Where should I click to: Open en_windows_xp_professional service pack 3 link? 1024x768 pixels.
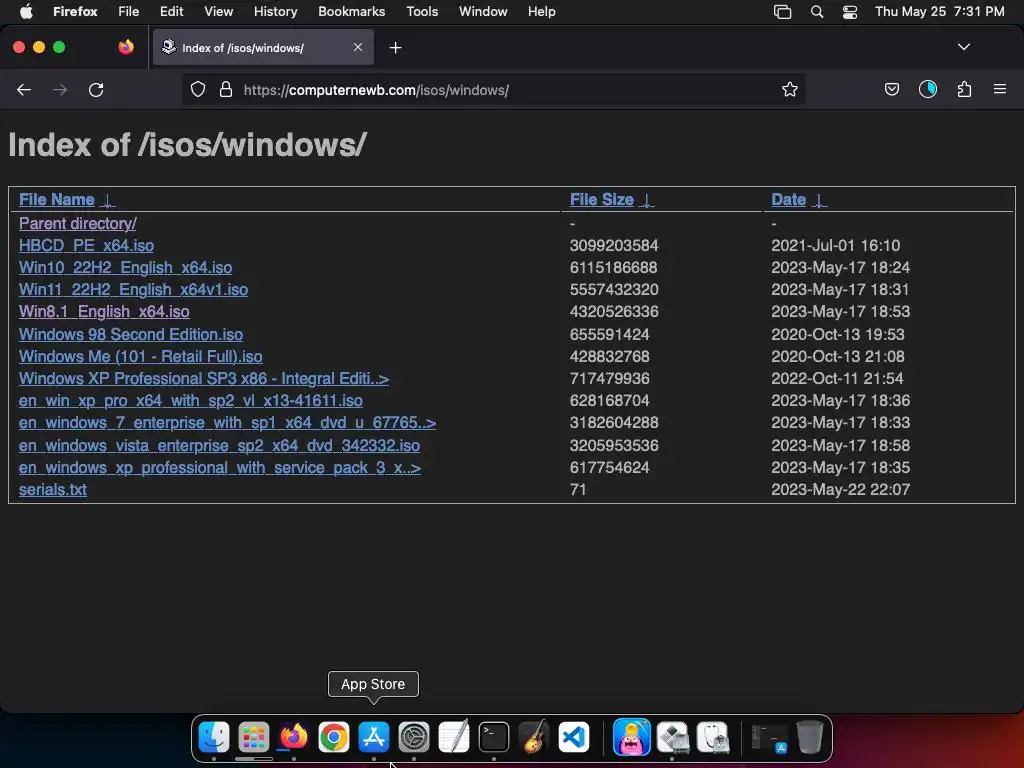tap(220, 468)
